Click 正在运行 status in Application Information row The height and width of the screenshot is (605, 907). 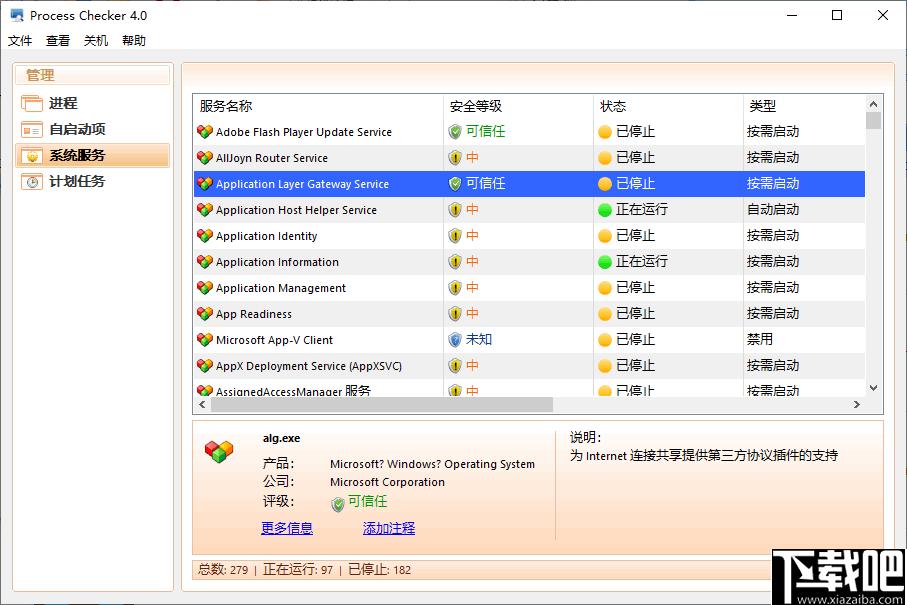tap(641, 261)
